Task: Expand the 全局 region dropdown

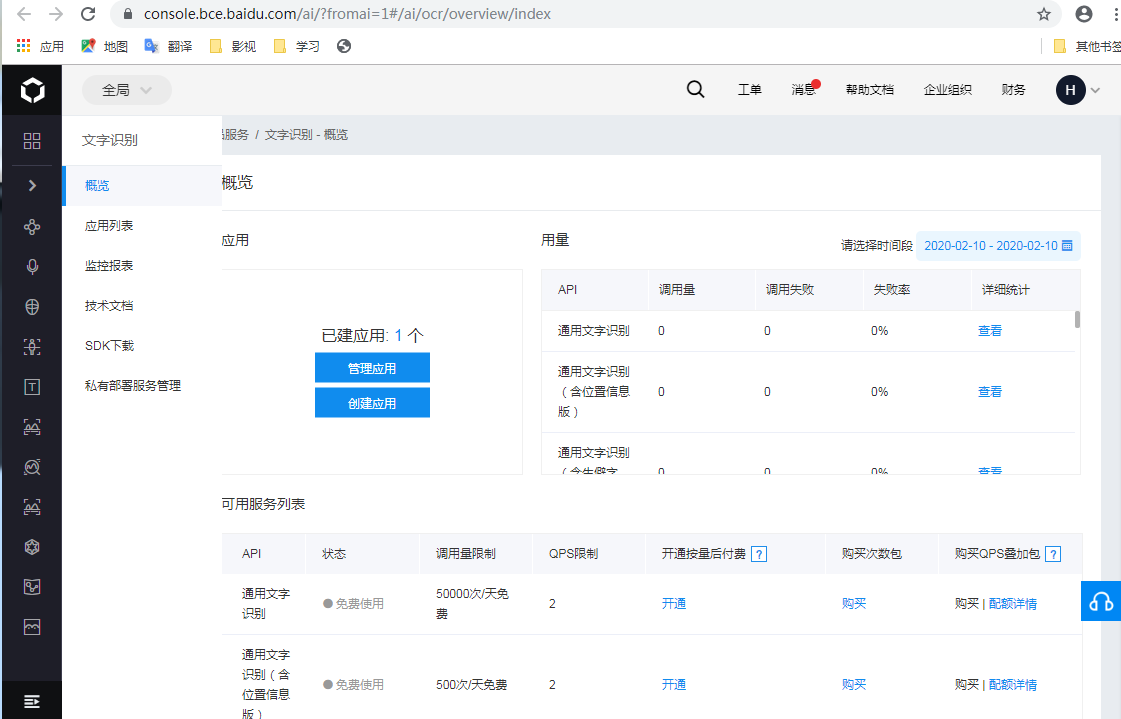Action: click(x=127, y=90)
